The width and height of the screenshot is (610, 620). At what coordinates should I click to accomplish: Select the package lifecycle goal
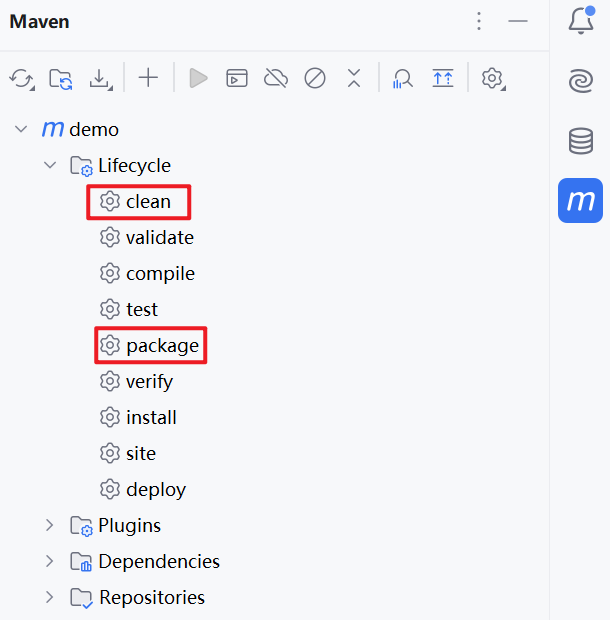149,346
